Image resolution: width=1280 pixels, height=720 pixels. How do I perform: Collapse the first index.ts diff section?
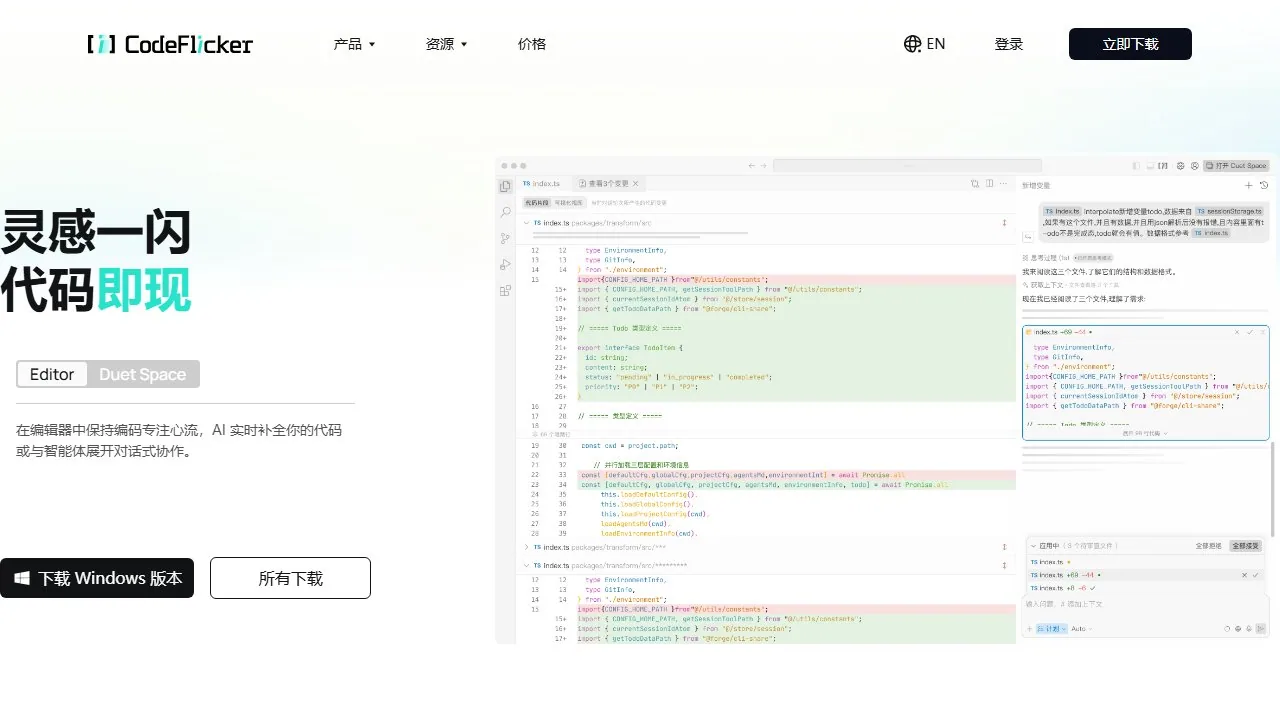click(x=527, y=223)
